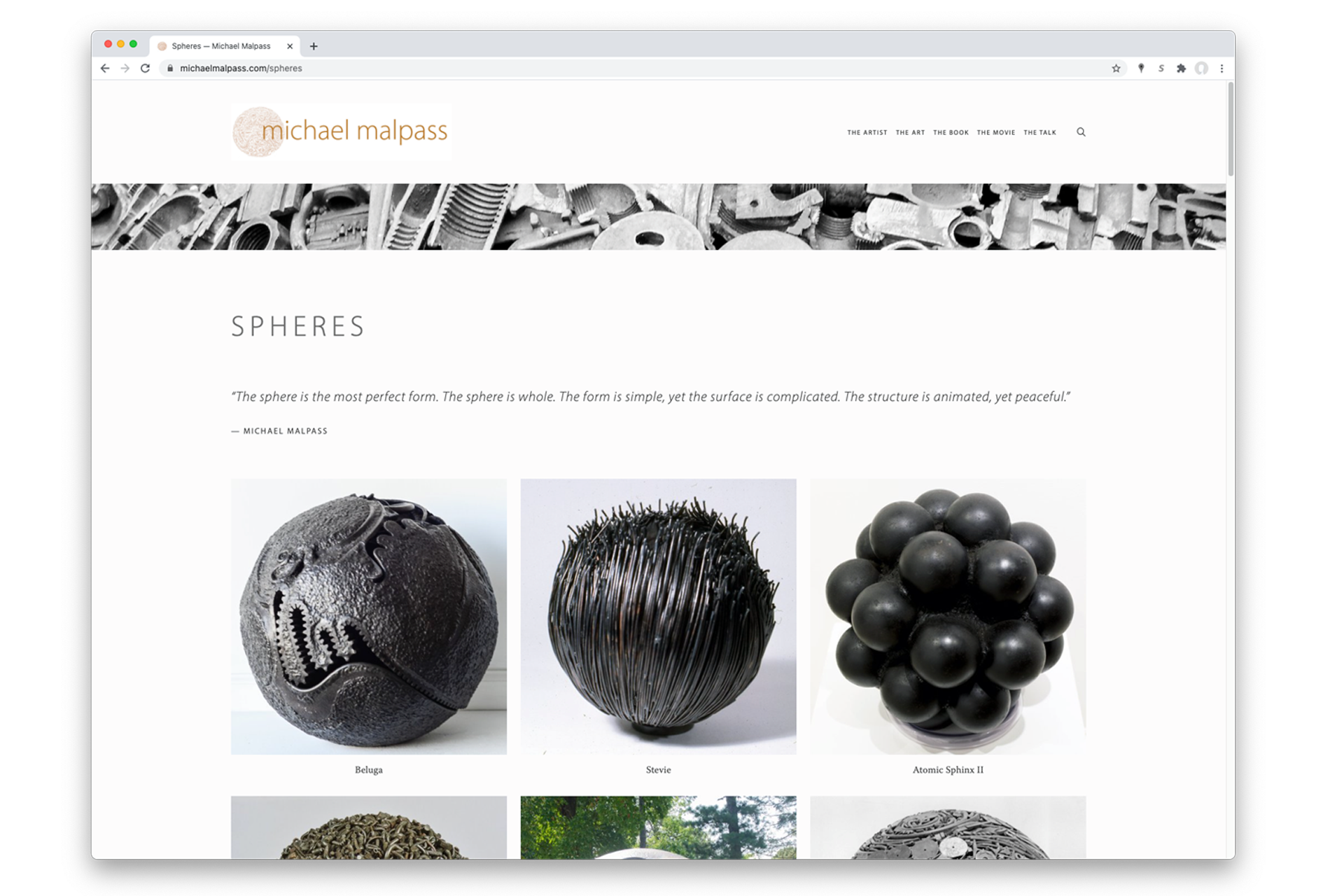Open the Atomic Sphinx II thumbnail
This screenshot has height=896, width=1344.
948,617
